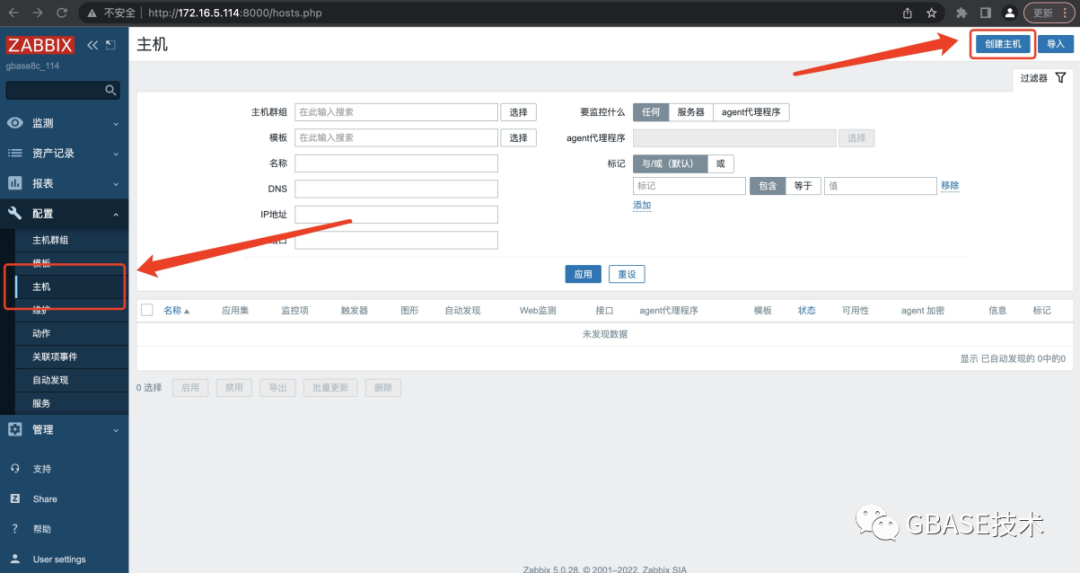Click the 导入 button
Viewport: 1080px width, 573px height.
[x=1055, y=44]
